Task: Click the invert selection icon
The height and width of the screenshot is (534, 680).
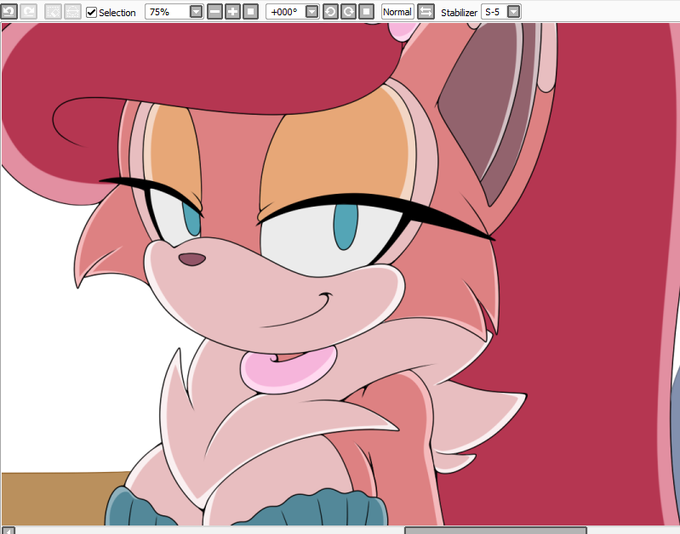Action: tap(72, 12)
